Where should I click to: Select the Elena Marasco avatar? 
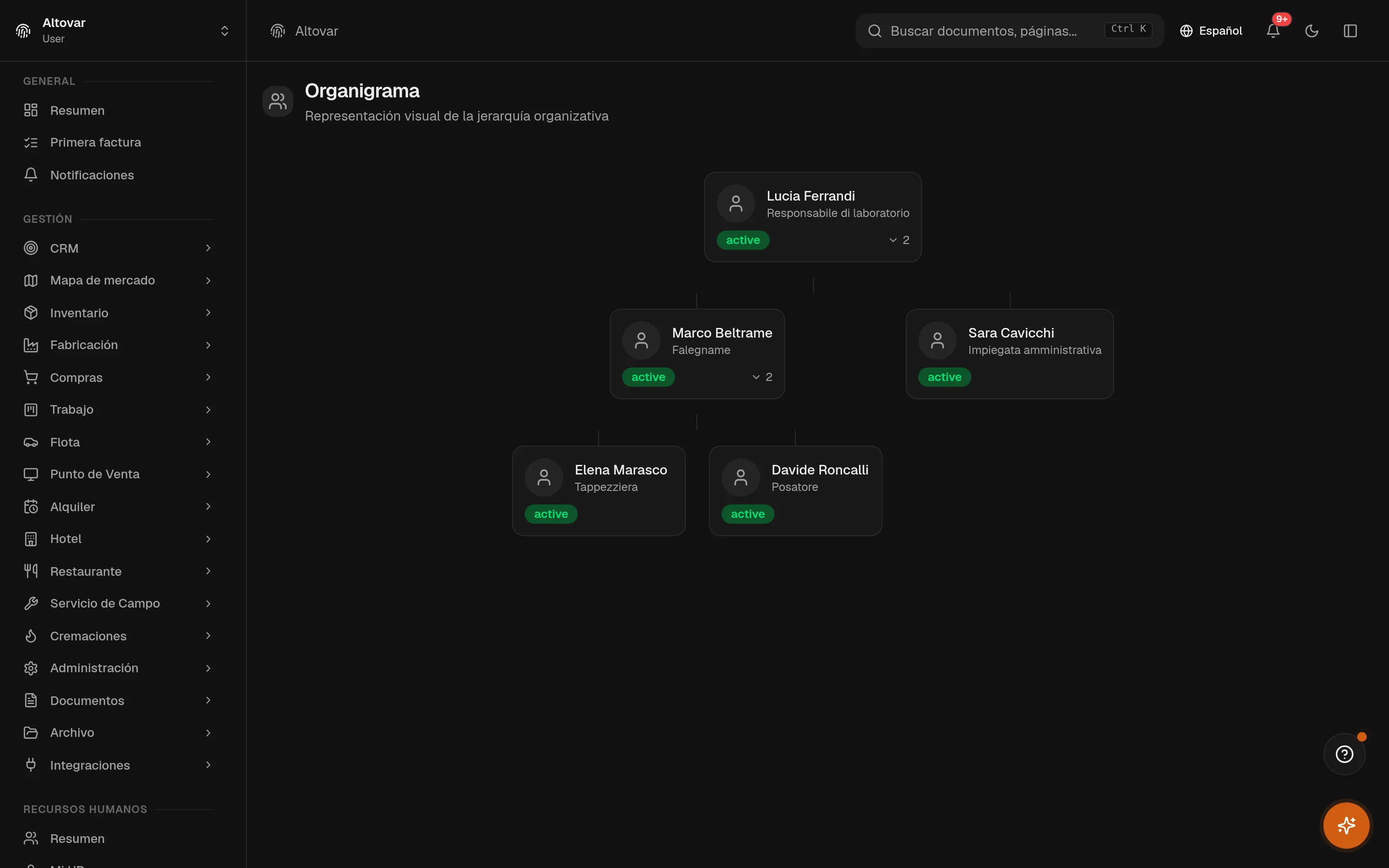pyautogui.click(x=544, y=477)
